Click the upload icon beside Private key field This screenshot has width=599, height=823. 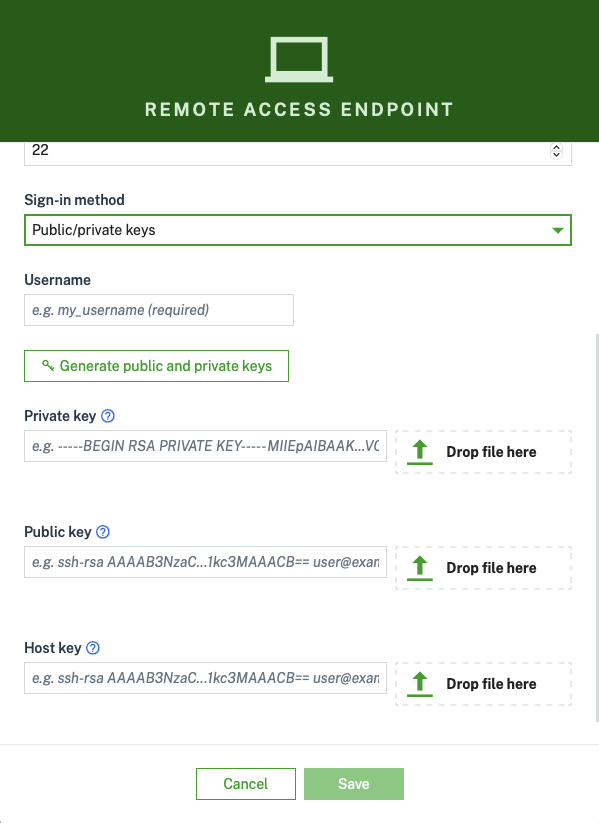(419, 451)
